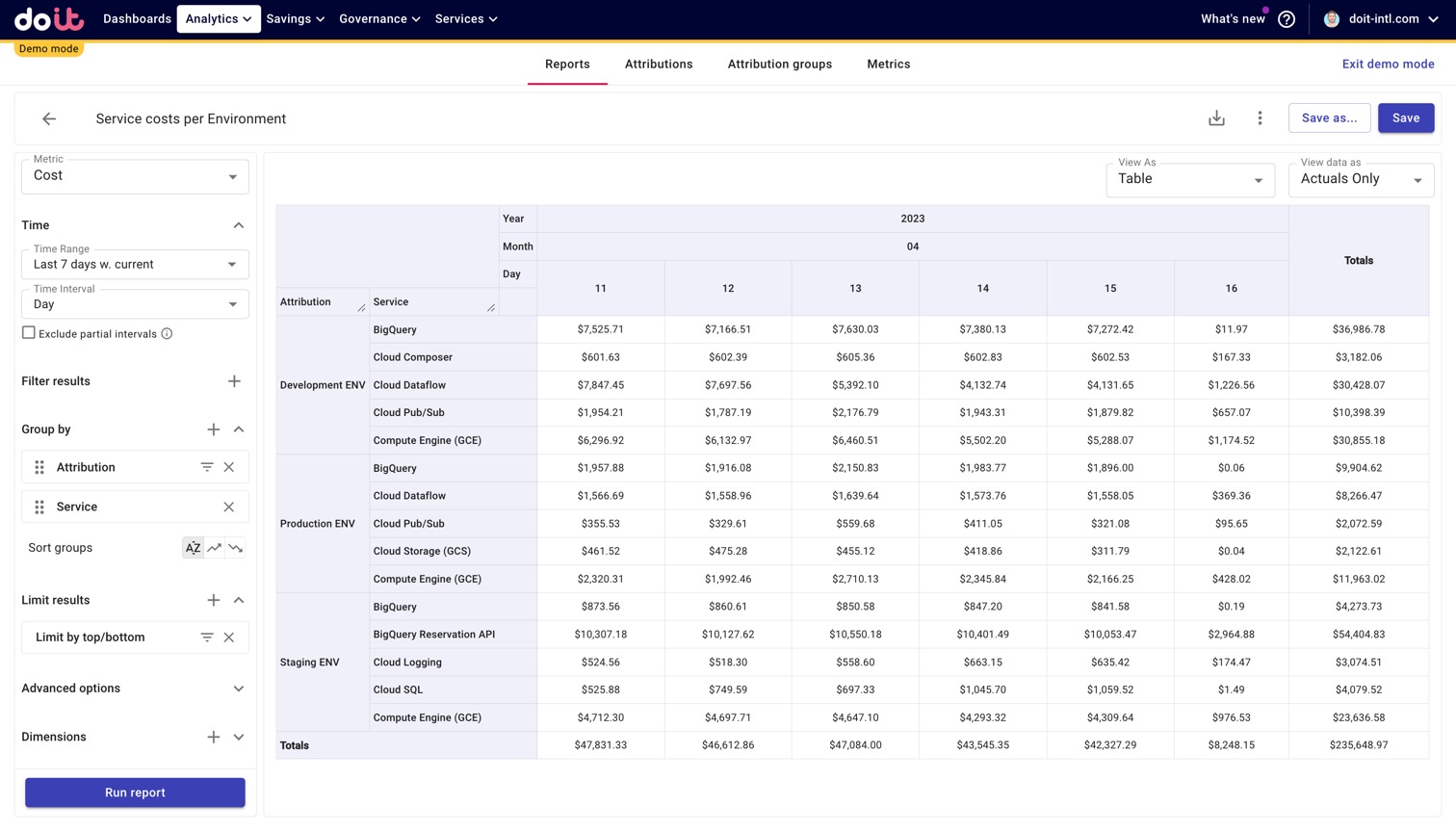Open filter options for Attribution group
The height and width of the screenshot is (832, 1456).
coord(207,467)
